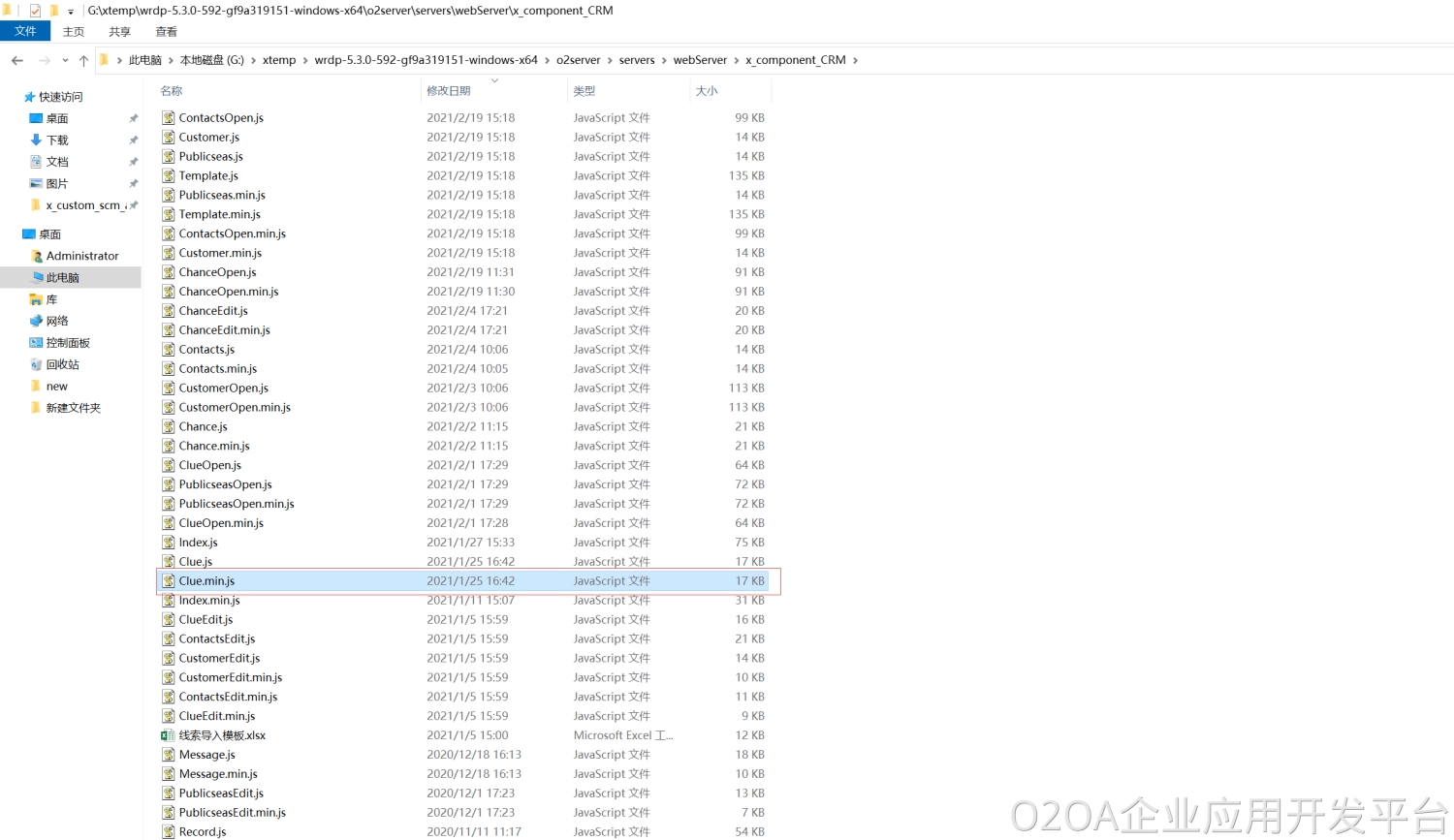Navigate to o2server in the breadcrumb
The width and height of the screenshot is (1454, 840).
tap(578, 60)
